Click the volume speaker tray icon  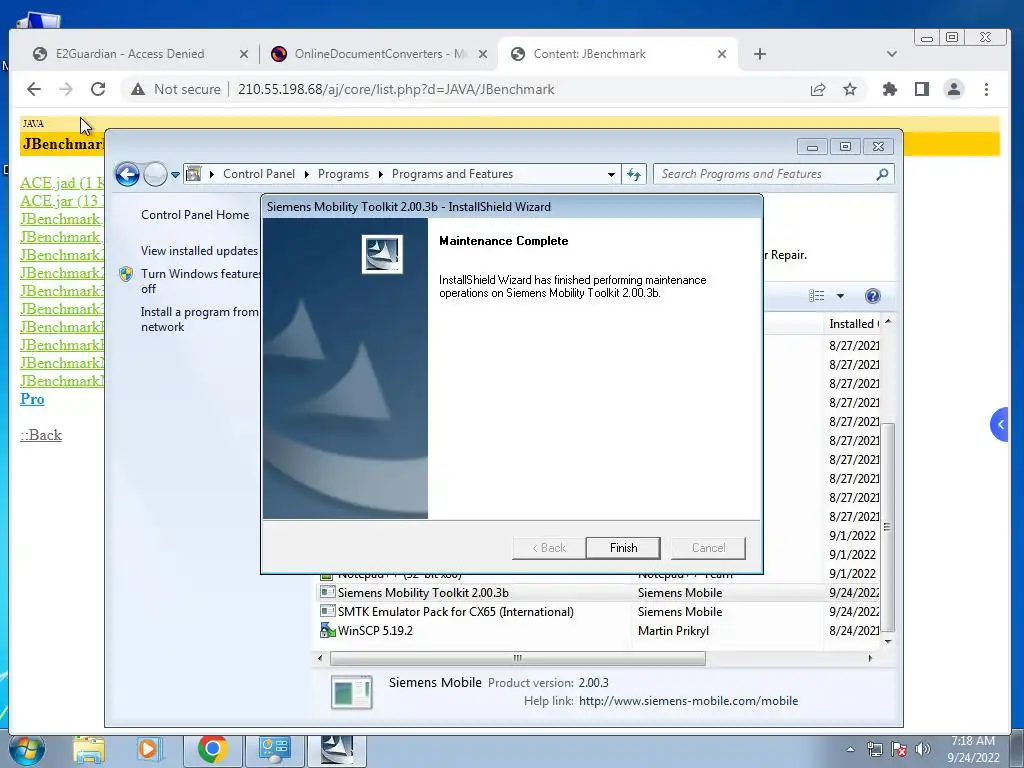pos(923,749)
